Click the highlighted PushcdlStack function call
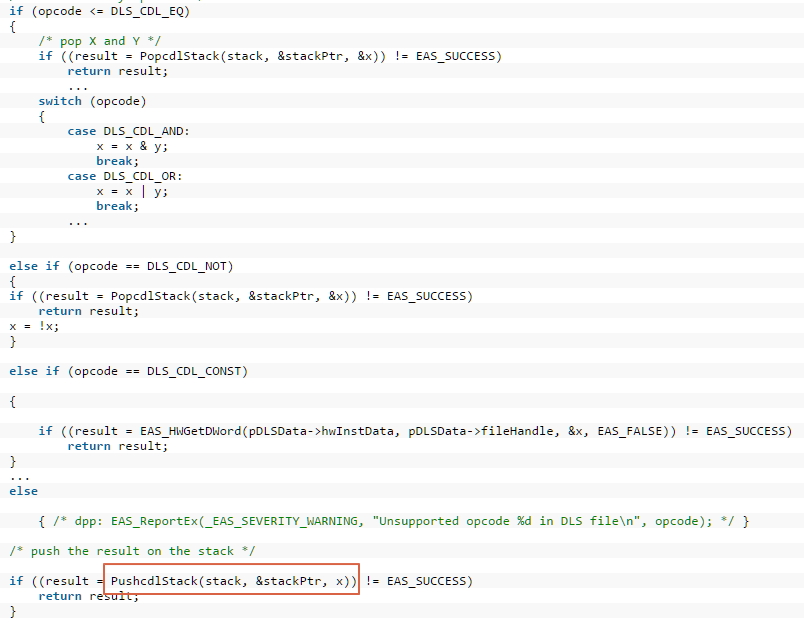The image size is (804, 627). 233,581
